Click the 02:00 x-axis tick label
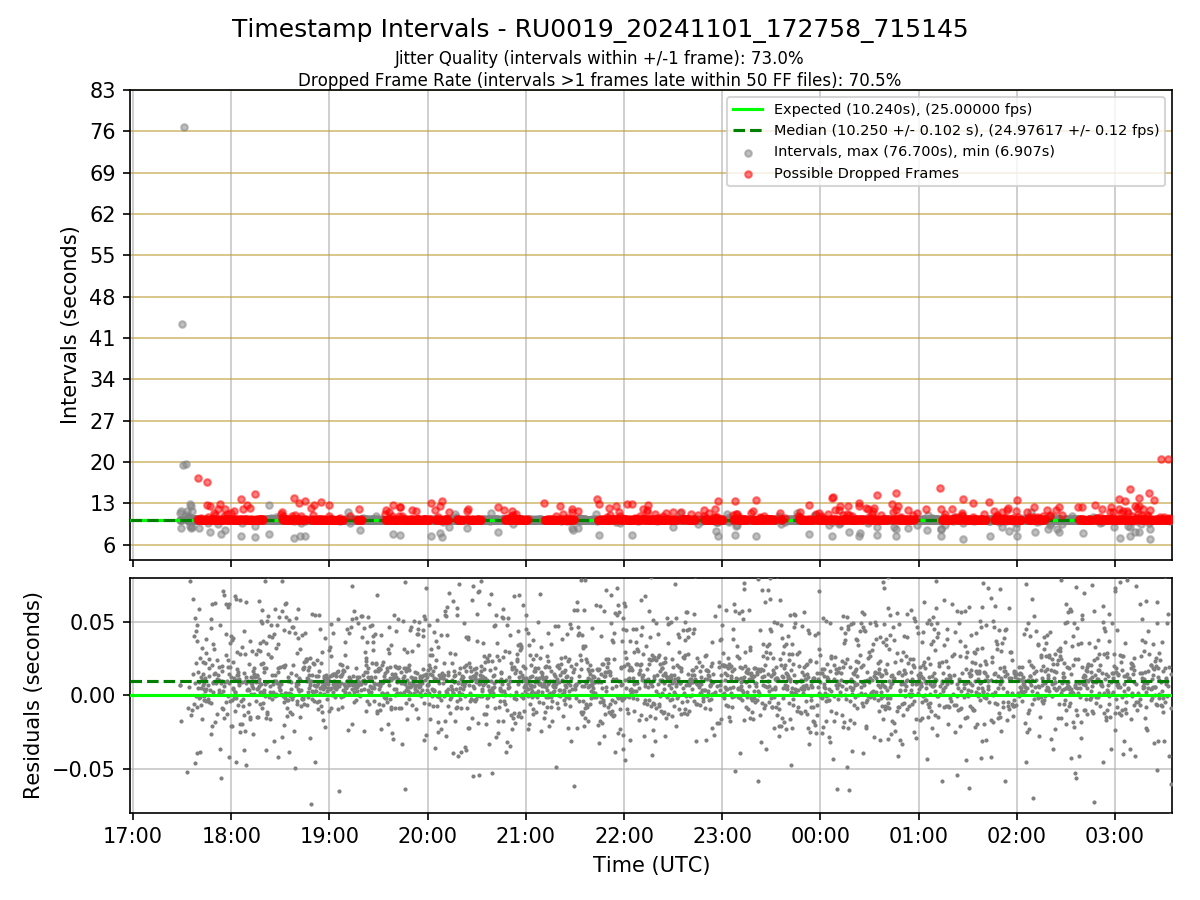This screenshot has height=900, width=1200. click(1017, 835)
